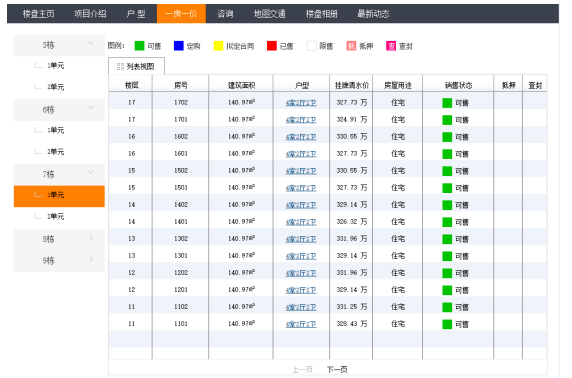This screenshot has width=572, height=378.
Task: Click green status square for room 1201
Action: [x=447, y=290]
